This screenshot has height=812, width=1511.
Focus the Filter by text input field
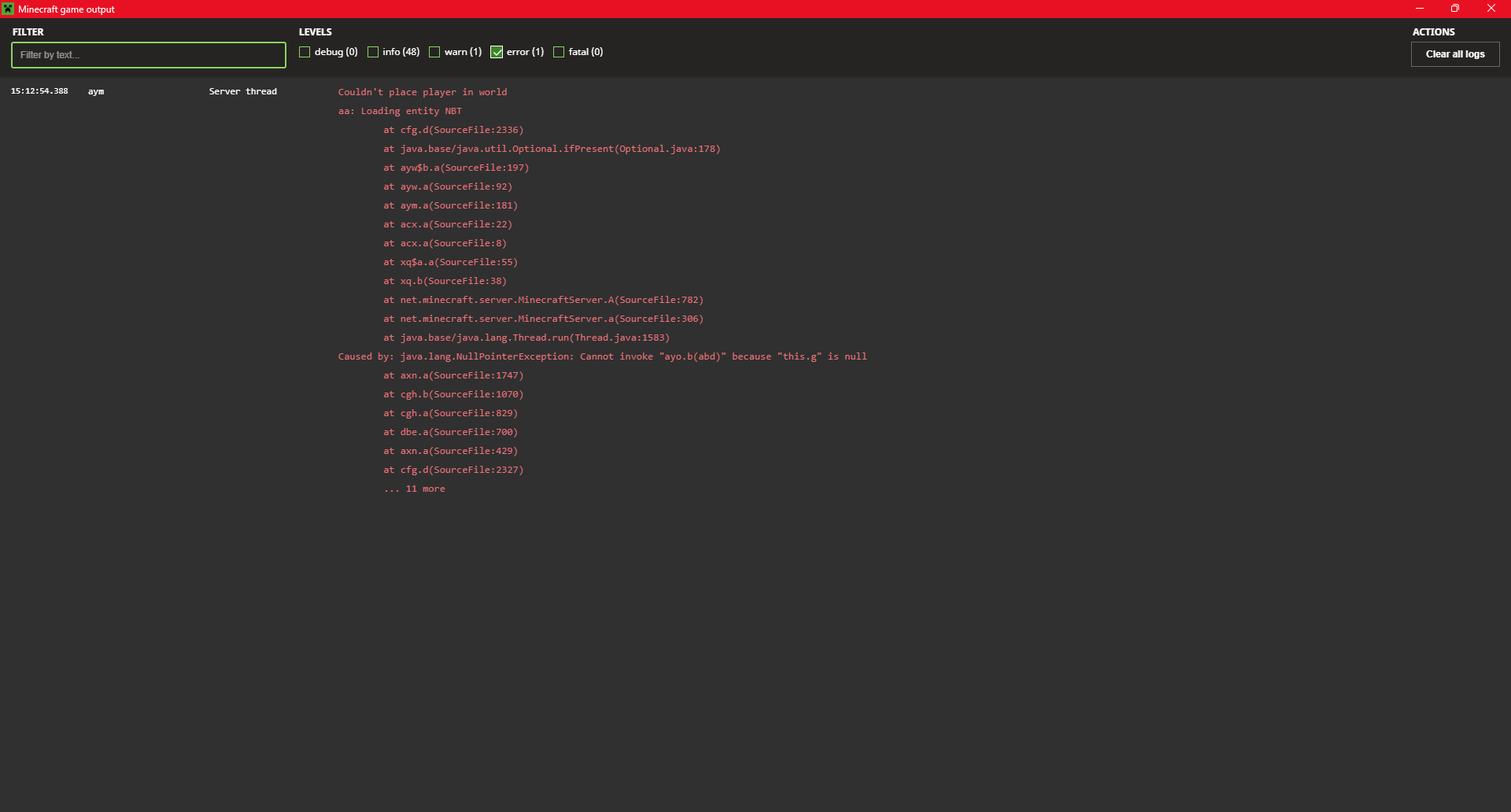pos(149,55)
